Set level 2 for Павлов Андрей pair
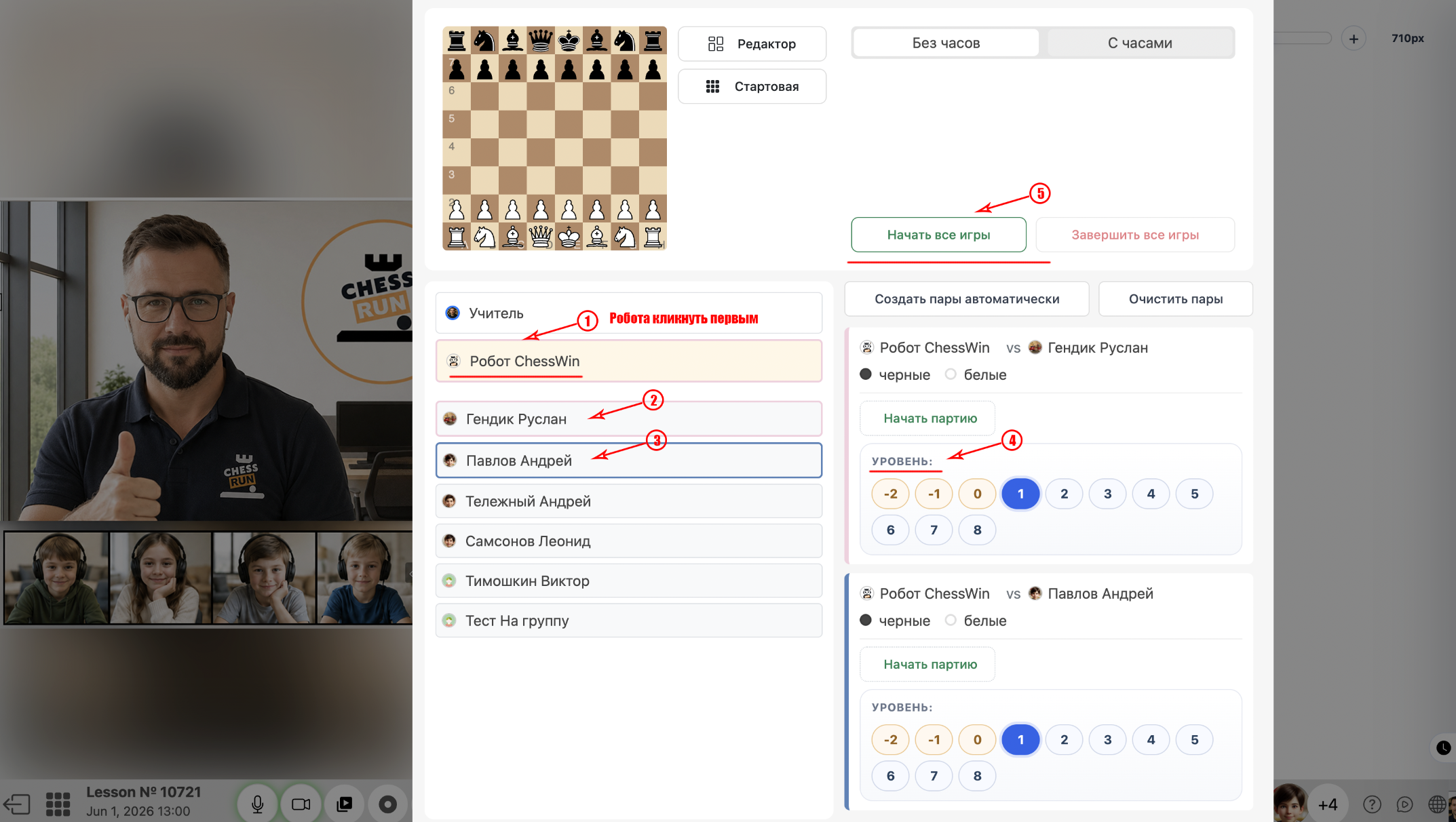This screenshot has width=1456, height=822. click(1064, 740)
